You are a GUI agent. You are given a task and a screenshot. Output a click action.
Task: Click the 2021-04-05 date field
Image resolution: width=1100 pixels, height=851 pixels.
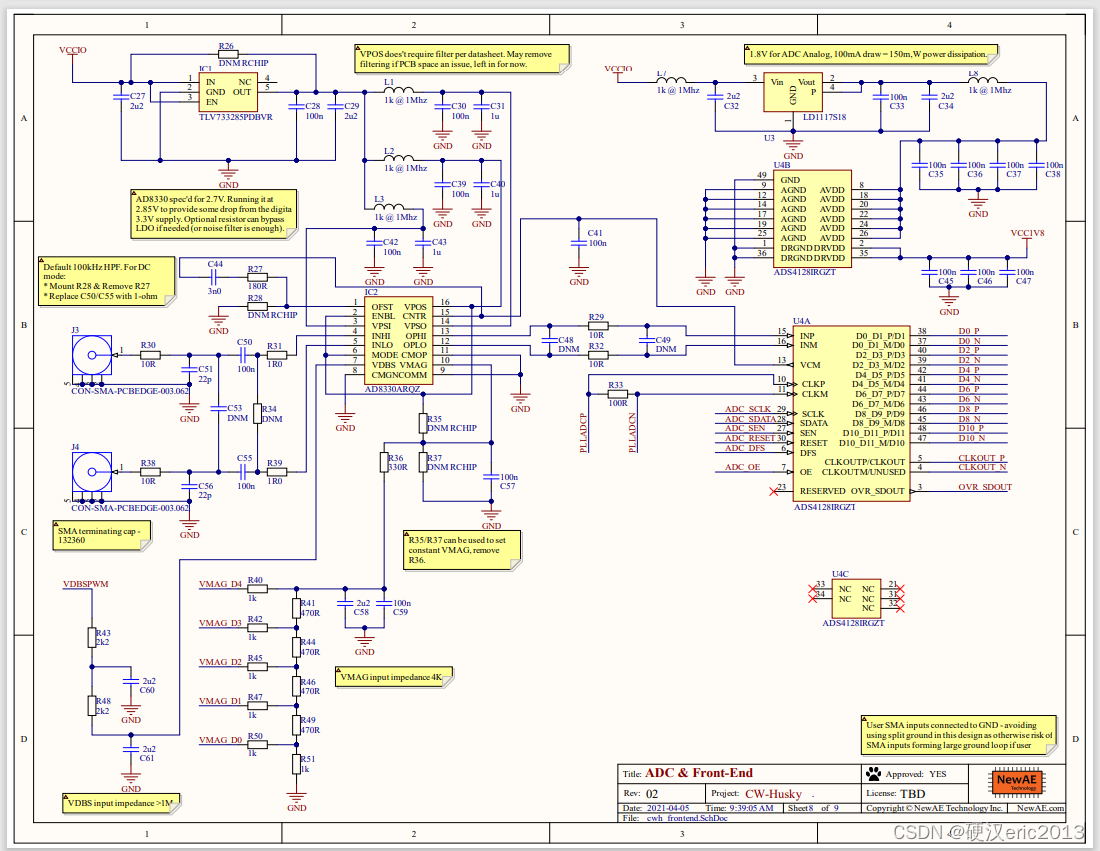click(x=668, y=808)
